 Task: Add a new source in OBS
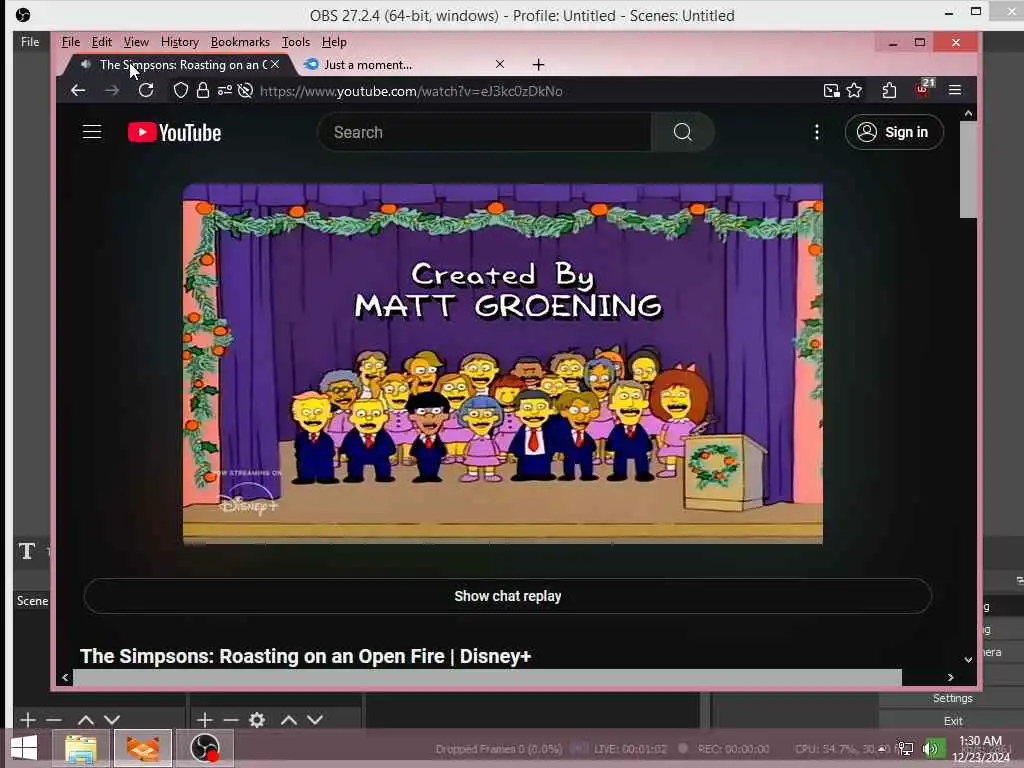(x=204, y=720)
